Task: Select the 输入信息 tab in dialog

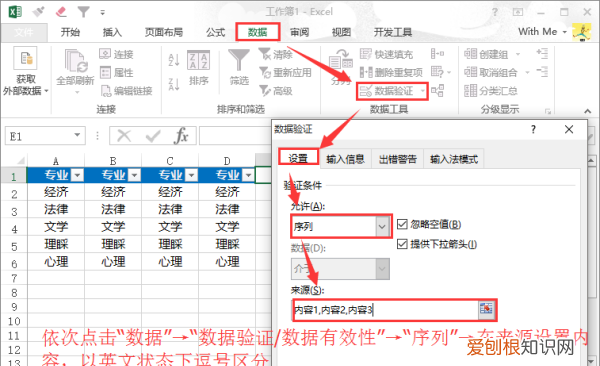Action: 345,159
